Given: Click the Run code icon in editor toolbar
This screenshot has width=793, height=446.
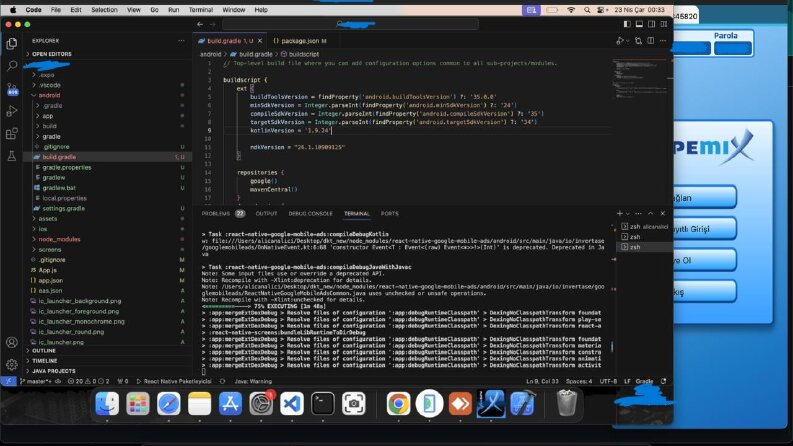Looking at the screenshot, I should pos(620,40).
